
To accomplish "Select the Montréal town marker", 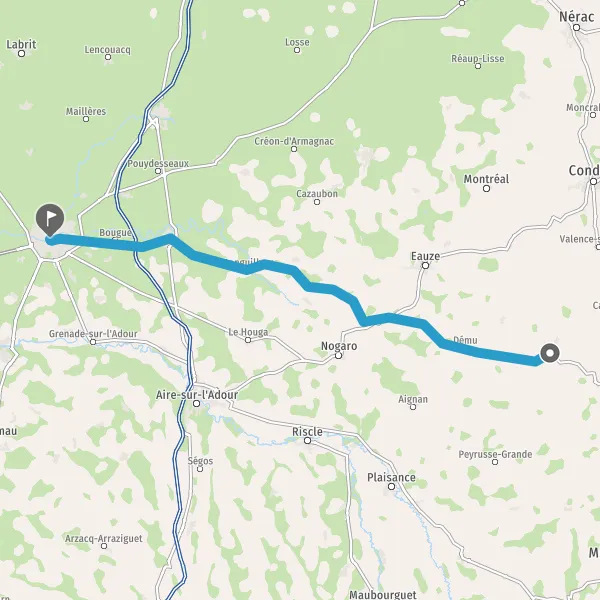I will click(x=486, y=188).
